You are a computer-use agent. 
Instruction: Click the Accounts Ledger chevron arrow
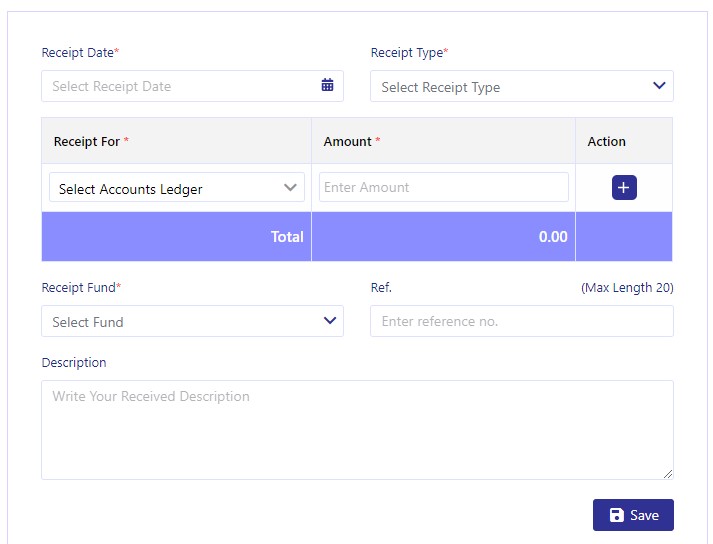pyautogui.click(x=290, y=187)
